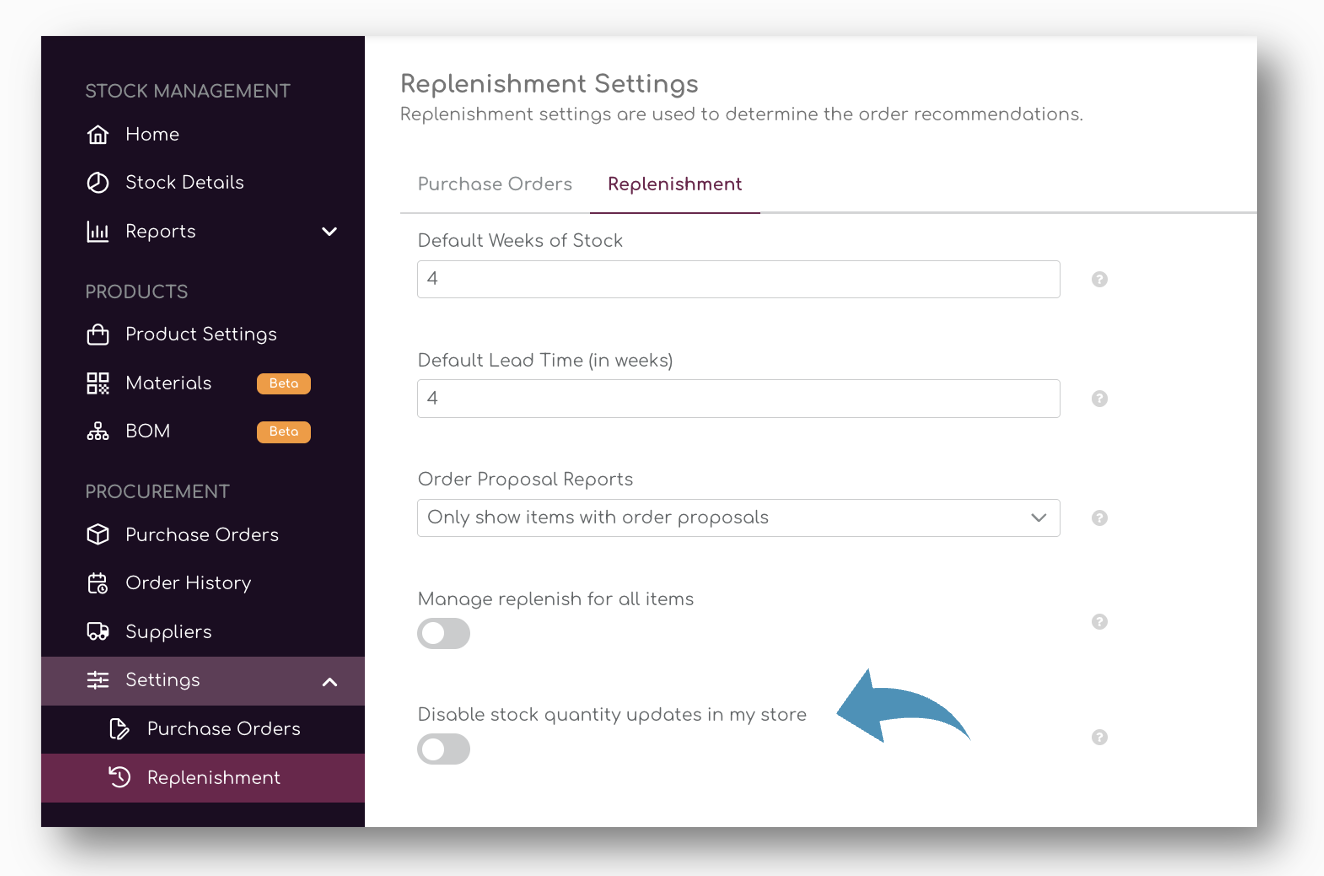Open Product Settings bag icon
This screenshot has width=1324, height=876.
[x=98, y=335]
